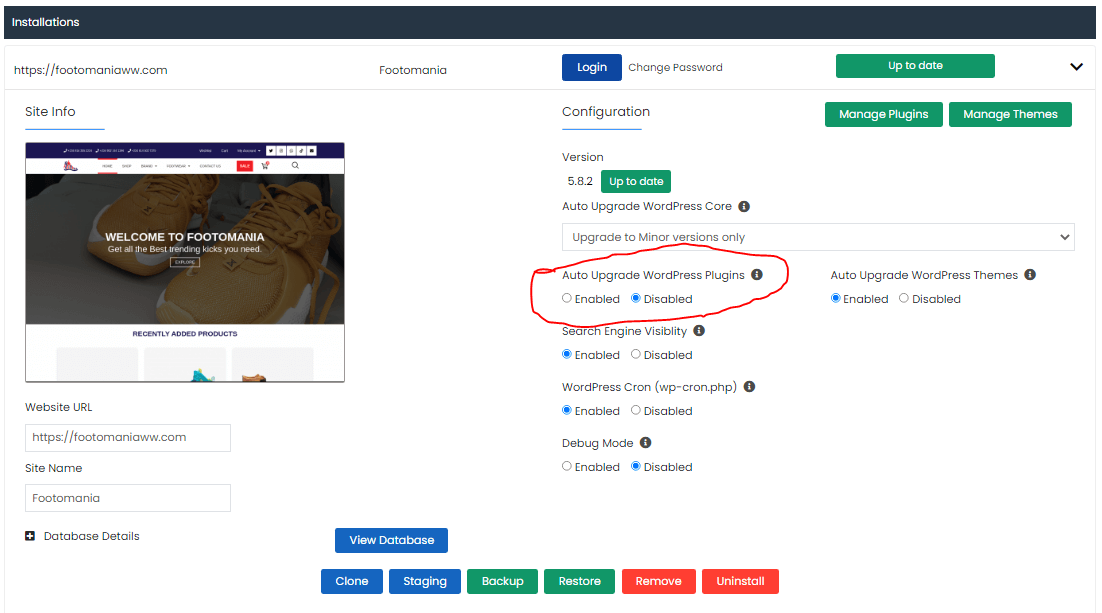Screen dimensions: 1102x613
Task: Expand Database Details with plus icon
Action: tap(30, 537)
